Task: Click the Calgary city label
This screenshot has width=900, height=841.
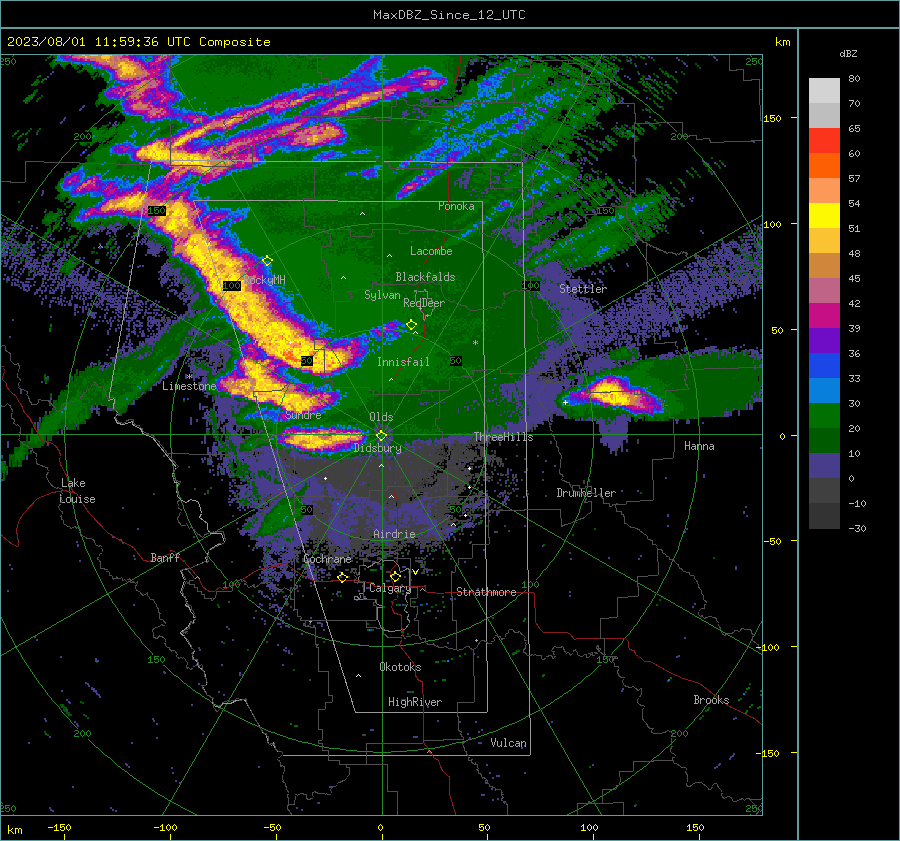Action: (x=390, y=588)
